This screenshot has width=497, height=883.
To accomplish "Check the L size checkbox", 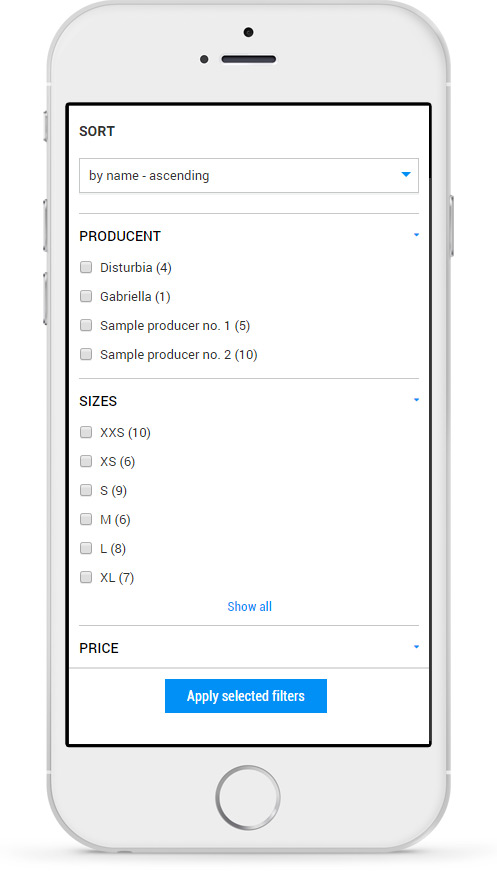I will (x=86, y=548).
